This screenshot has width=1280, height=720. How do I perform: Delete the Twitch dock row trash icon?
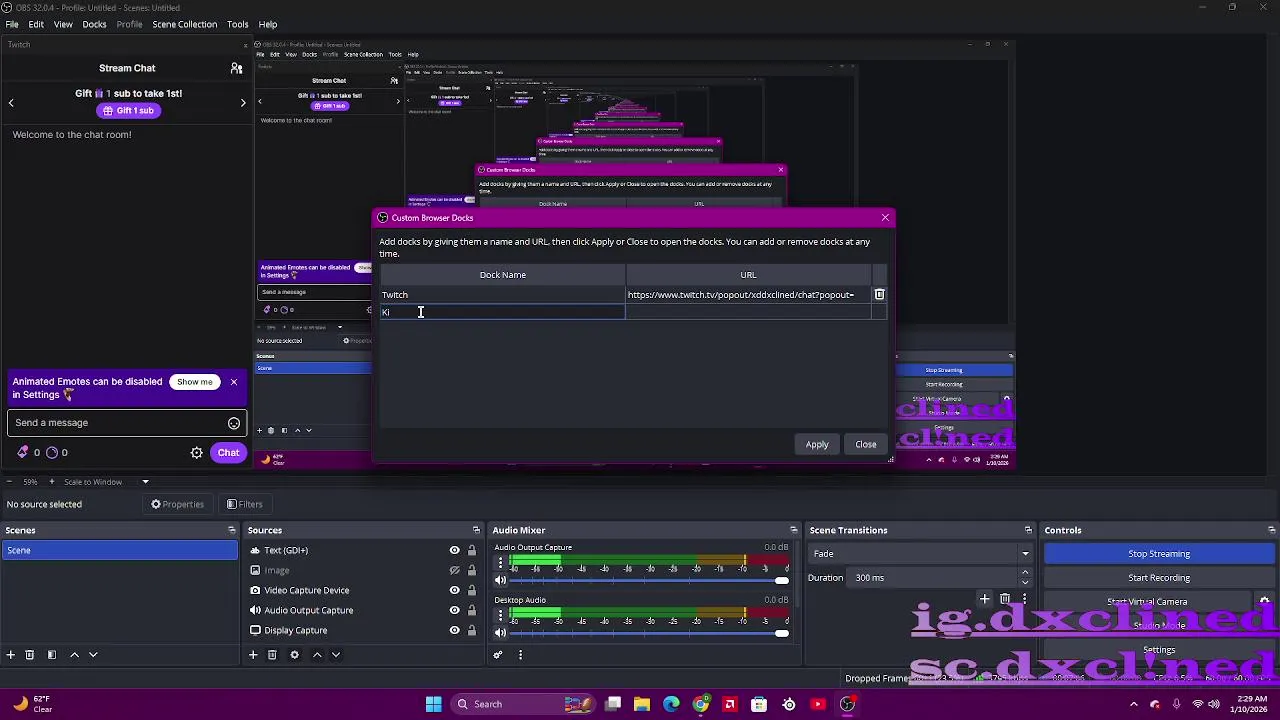[x=879, y=294]
